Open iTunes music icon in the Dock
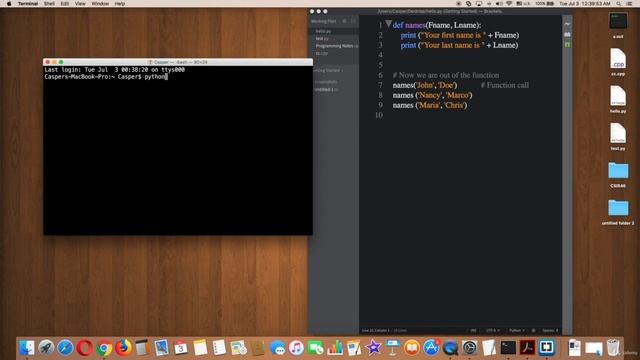This screenshot has width=640, height=360. pyautogui.click(x=296, y=348)
